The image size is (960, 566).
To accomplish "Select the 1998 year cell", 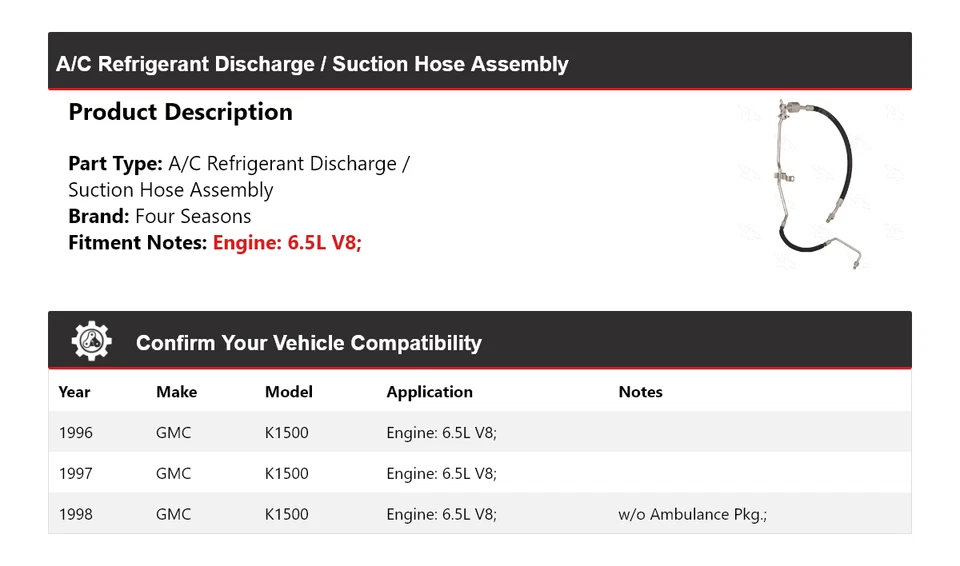I will coord(76,514).
